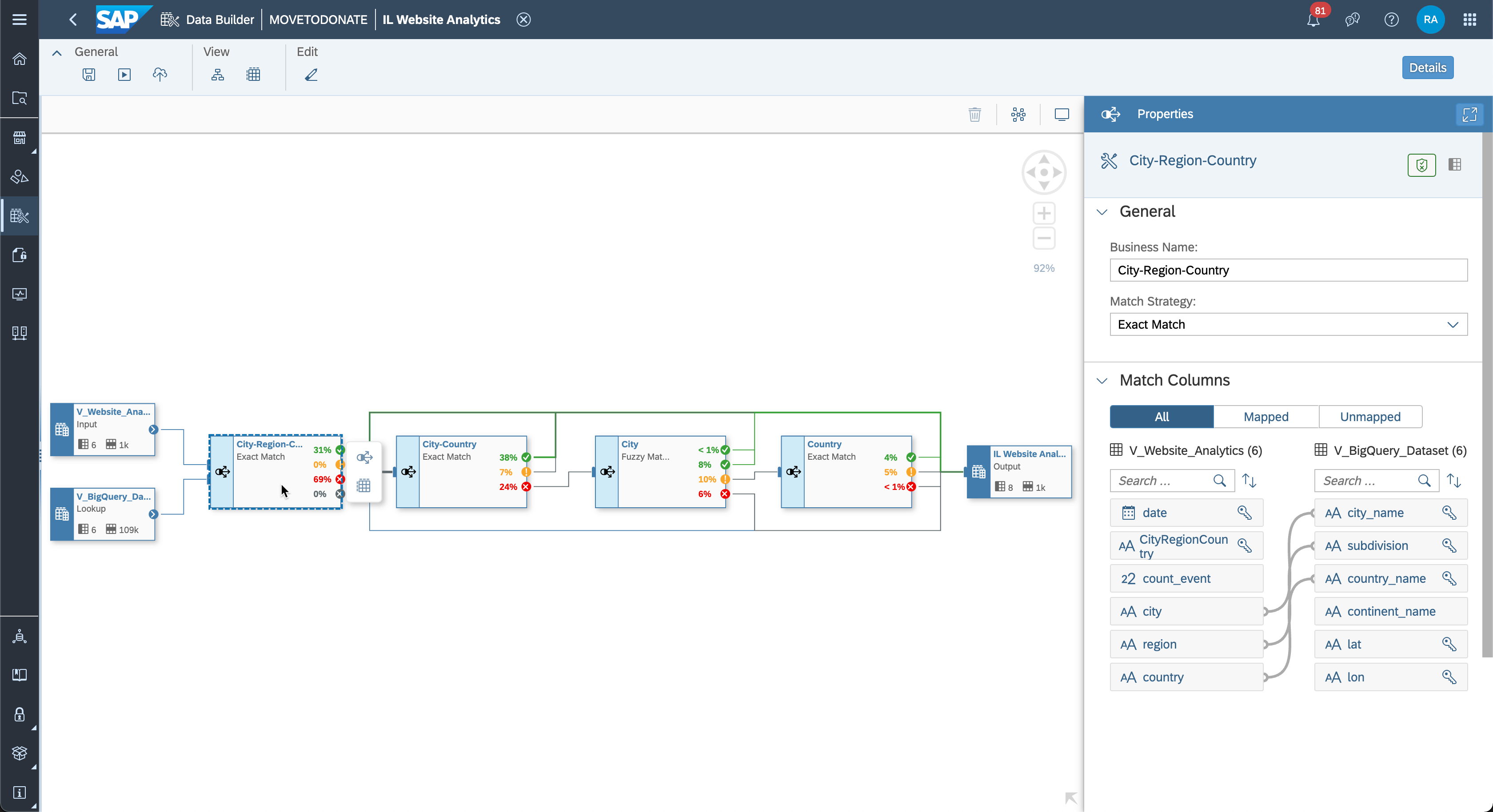Open the notifications bell icon

tap(1313, 20)
